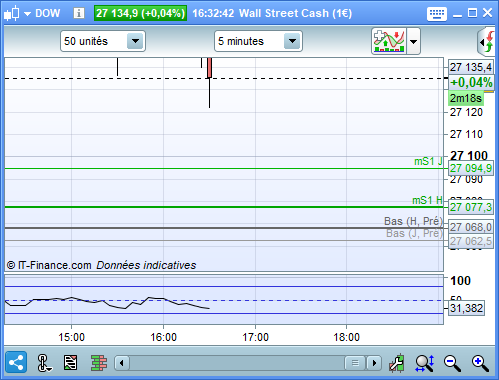Viewport: 499px width, 380px height.
Task: Open the order book bars icon
Action: click(x=99, y=363)
